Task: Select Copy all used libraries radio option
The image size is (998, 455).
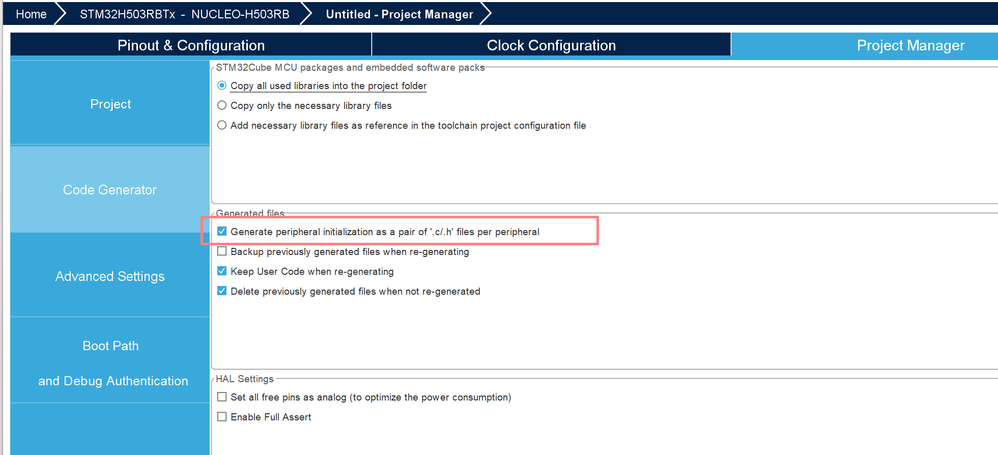Action: 222,86
